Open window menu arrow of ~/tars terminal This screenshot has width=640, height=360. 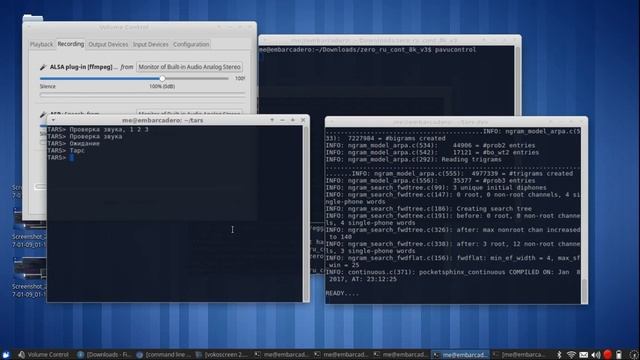(53, 120)
